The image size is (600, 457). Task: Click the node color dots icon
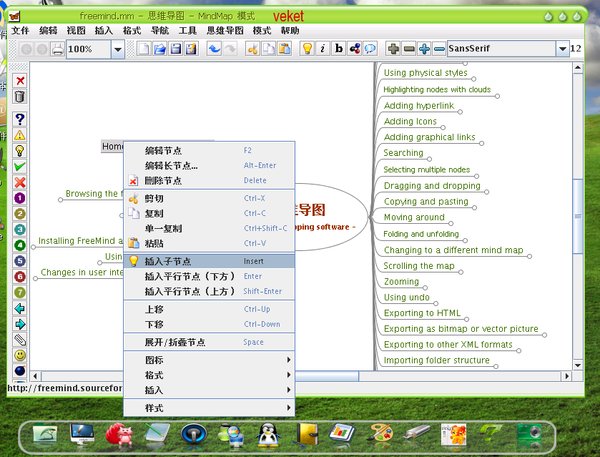click(355, 49)
